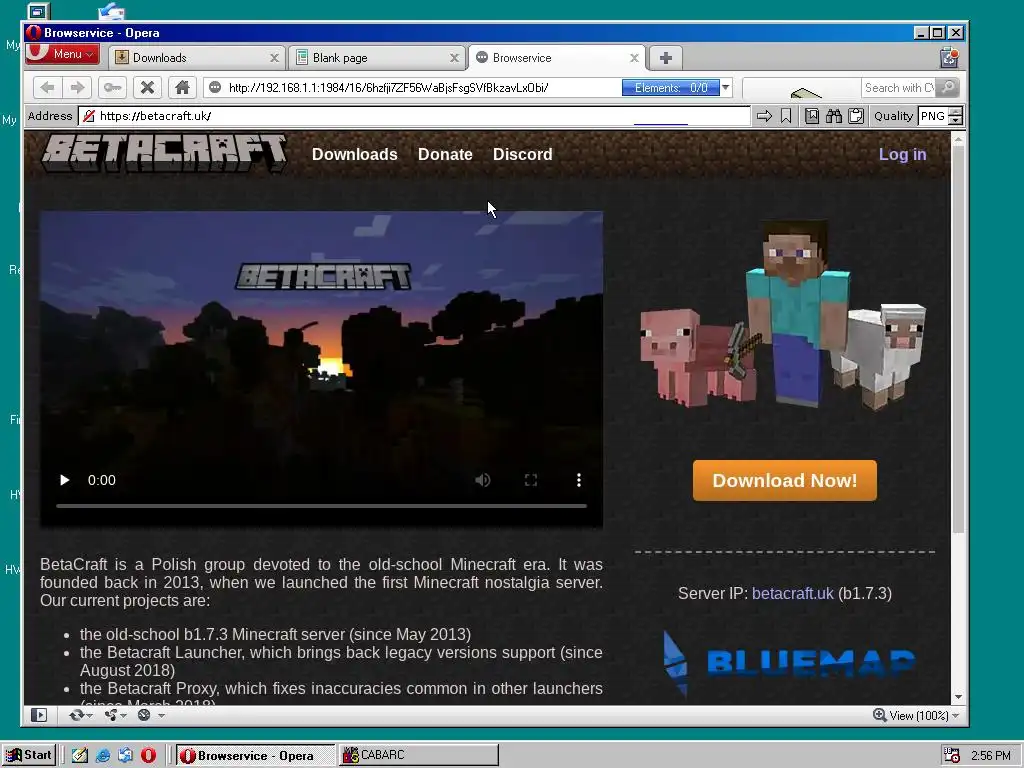Focus the Search with field
This screenshot has height=768, width=1024.
[x=899, y=88]
